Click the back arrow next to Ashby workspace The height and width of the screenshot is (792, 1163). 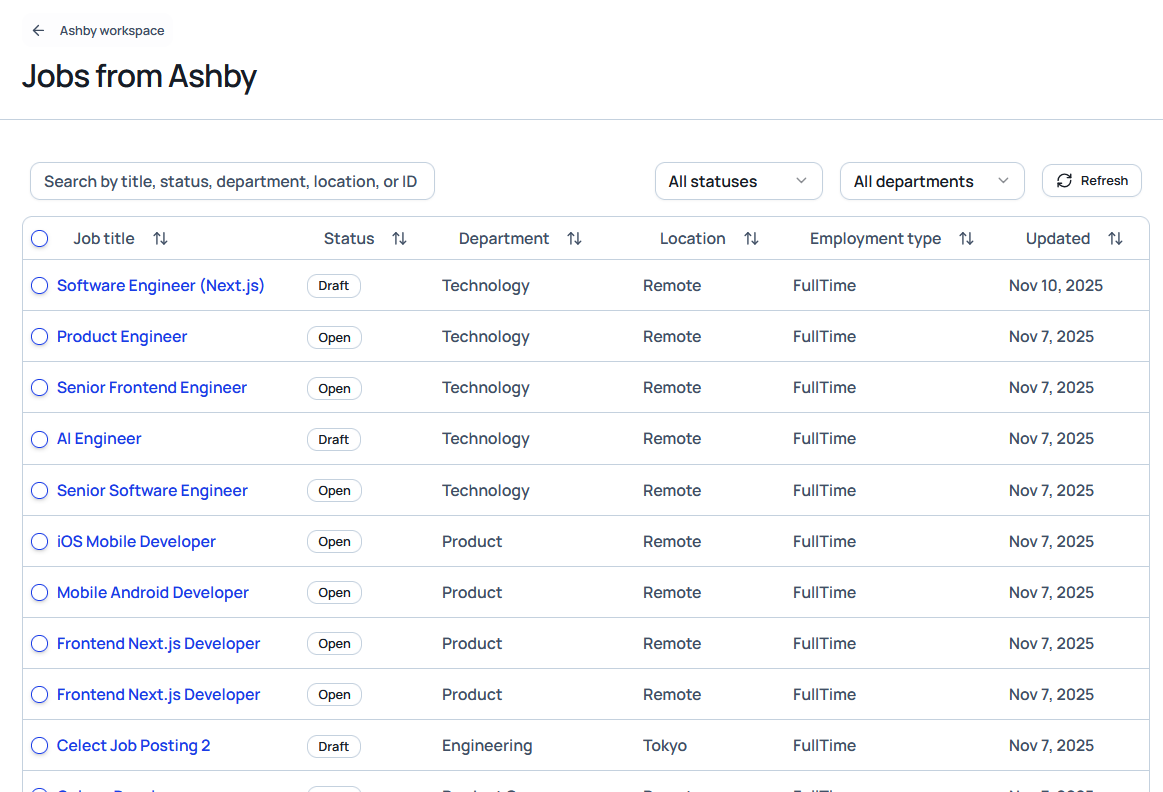point(38,31)
